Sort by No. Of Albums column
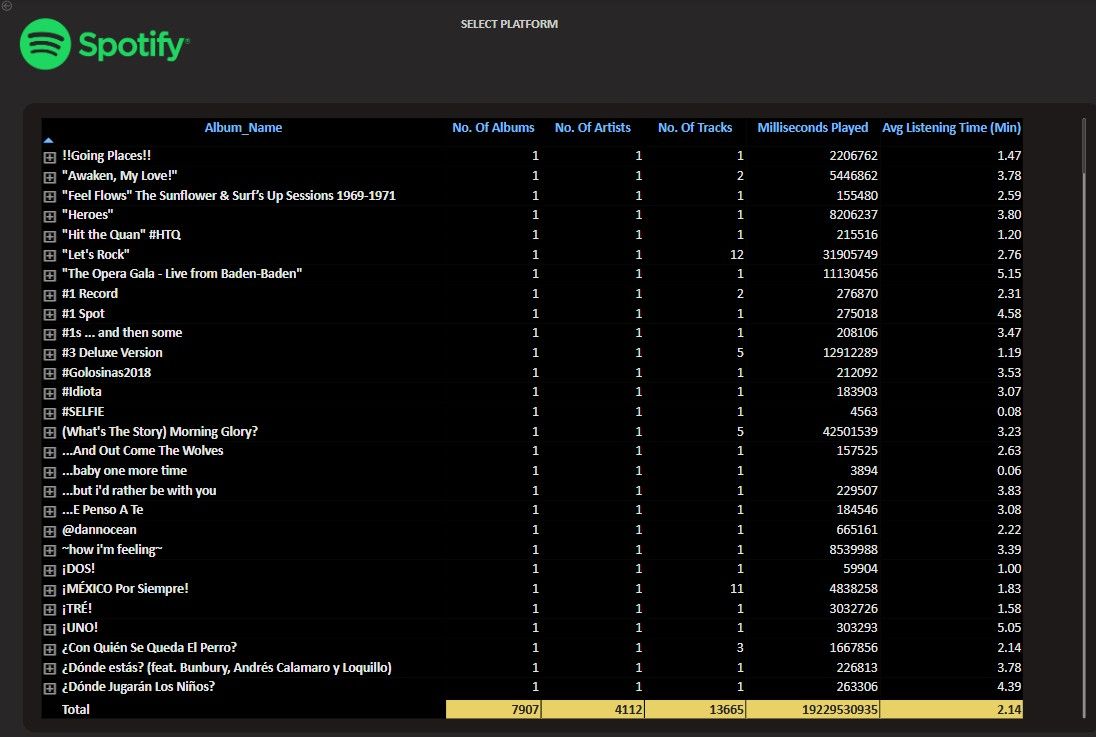 coord(493,128)
